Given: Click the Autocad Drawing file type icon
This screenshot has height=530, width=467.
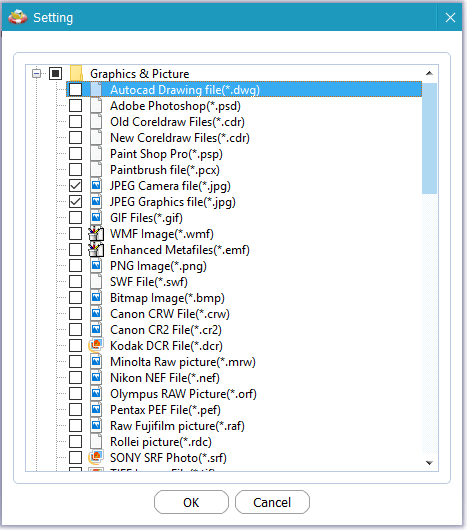Looking at the screenshot, I should (96, 90).
